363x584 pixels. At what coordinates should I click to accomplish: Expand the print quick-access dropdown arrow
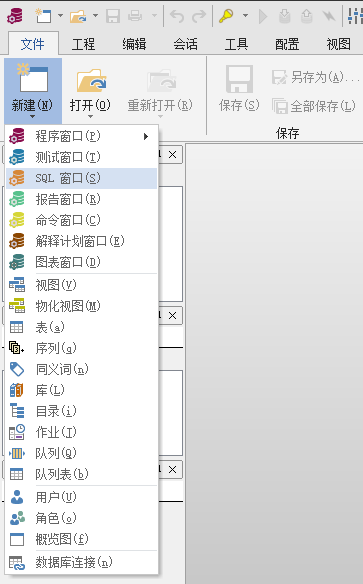pos(155,16)
